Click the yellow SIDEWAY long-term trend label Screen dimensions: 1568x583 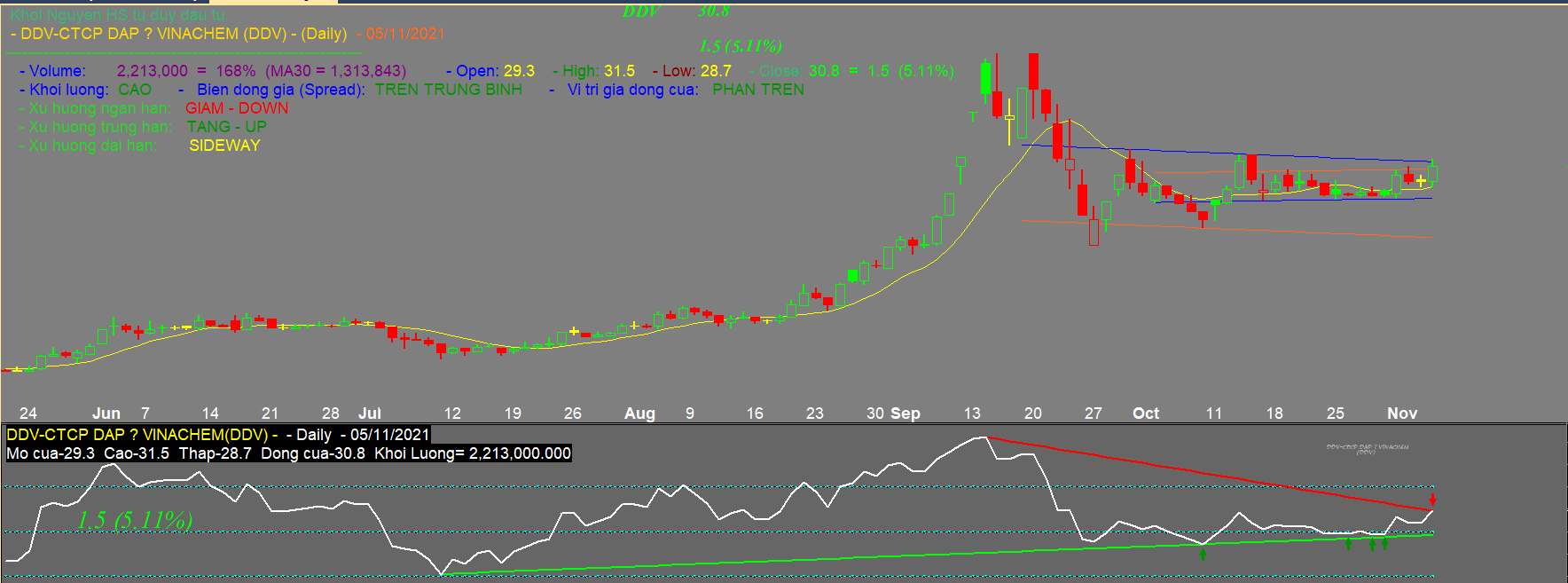(x=224, y=146)
